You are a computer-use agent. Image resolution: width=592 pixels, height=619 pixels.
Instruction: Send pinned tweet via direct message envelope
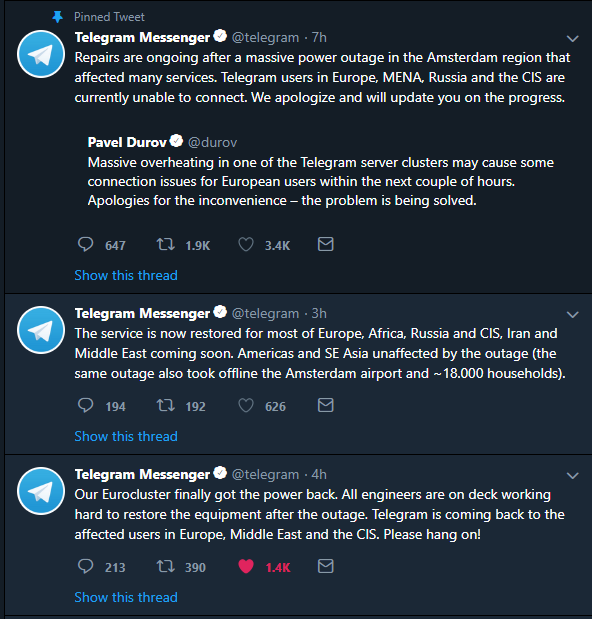(326, 244)
